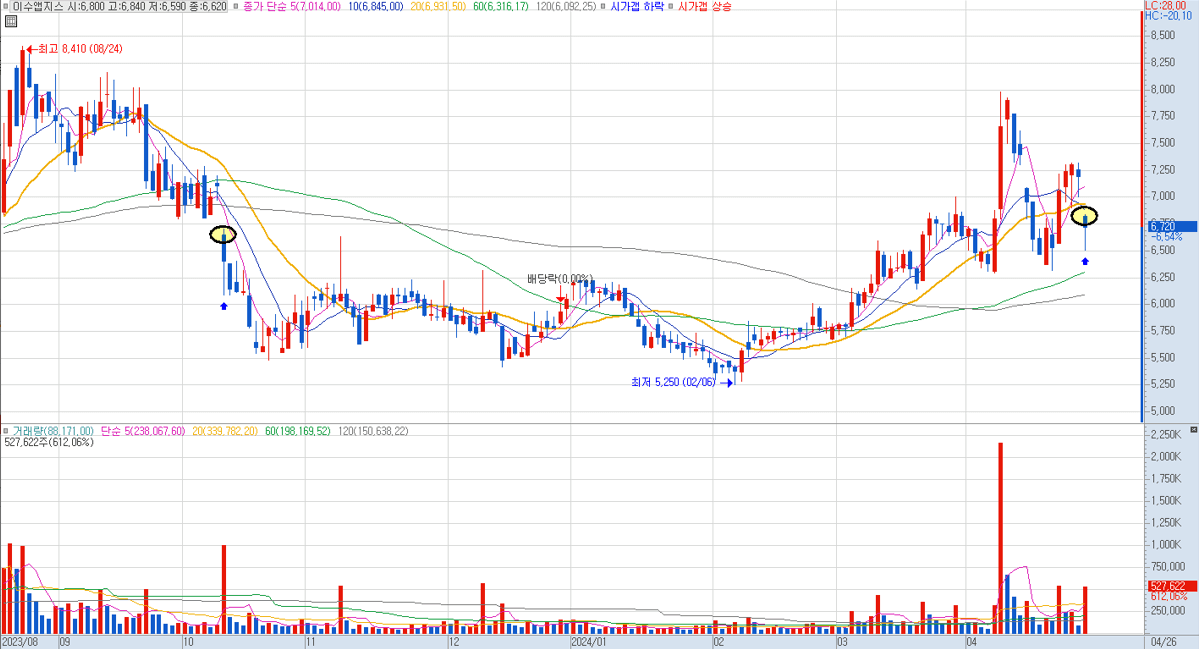
Task: Click the 2024/01 date axis label
Action: 589,642
